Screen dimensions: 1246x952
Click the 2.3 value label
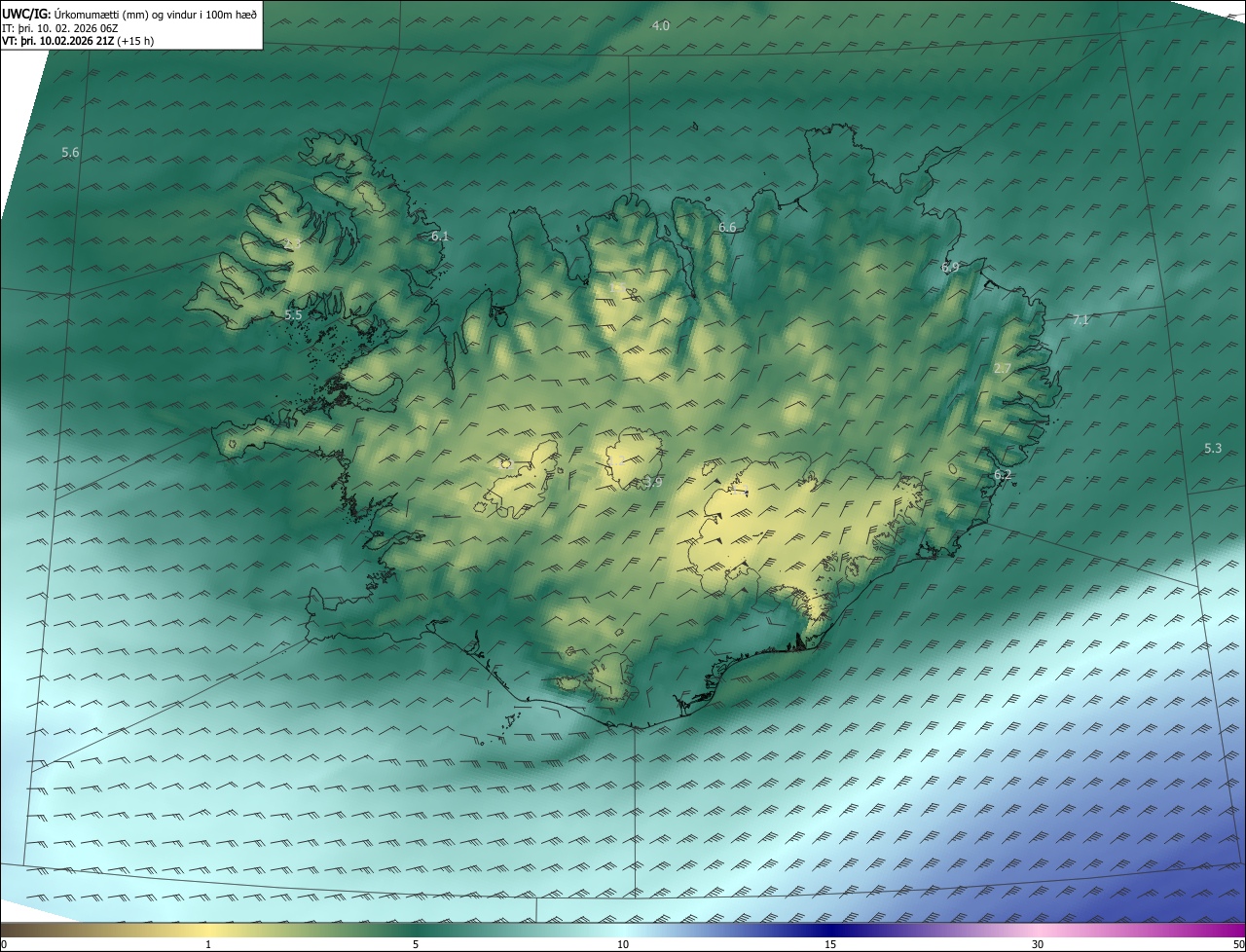click(292, 244)
